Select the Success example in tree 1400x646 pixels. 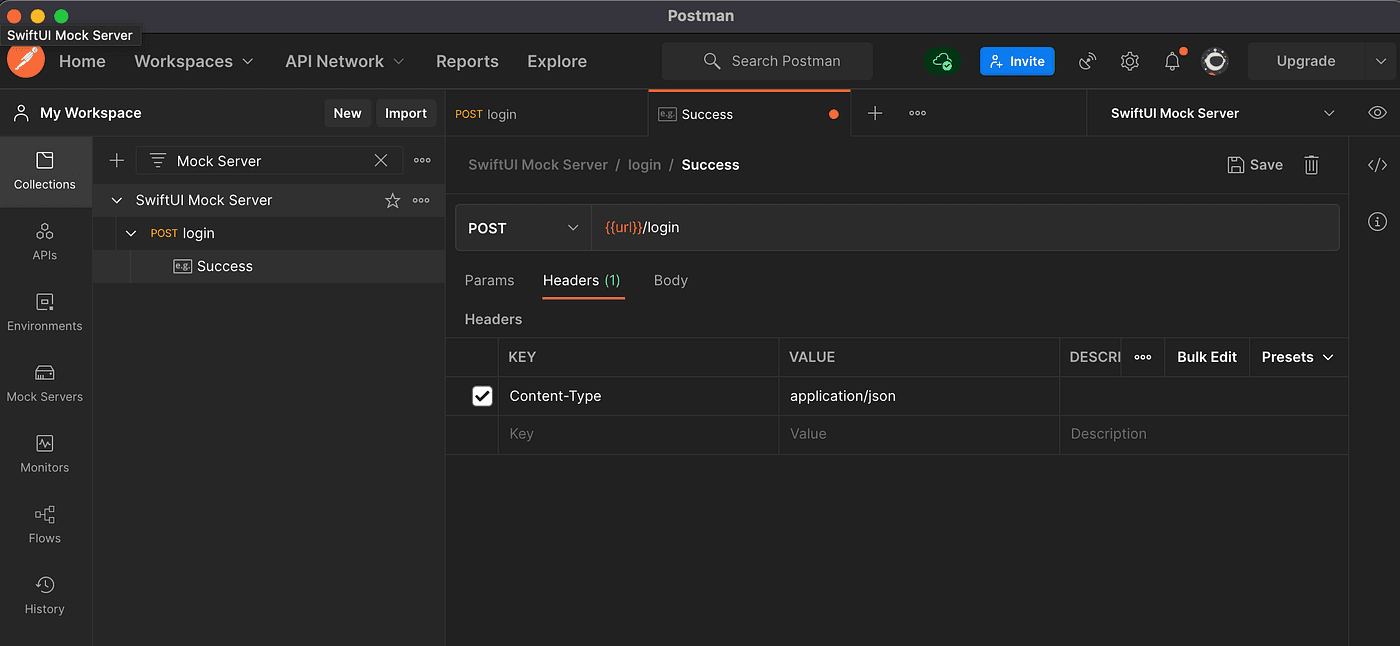tap(269, 266)
